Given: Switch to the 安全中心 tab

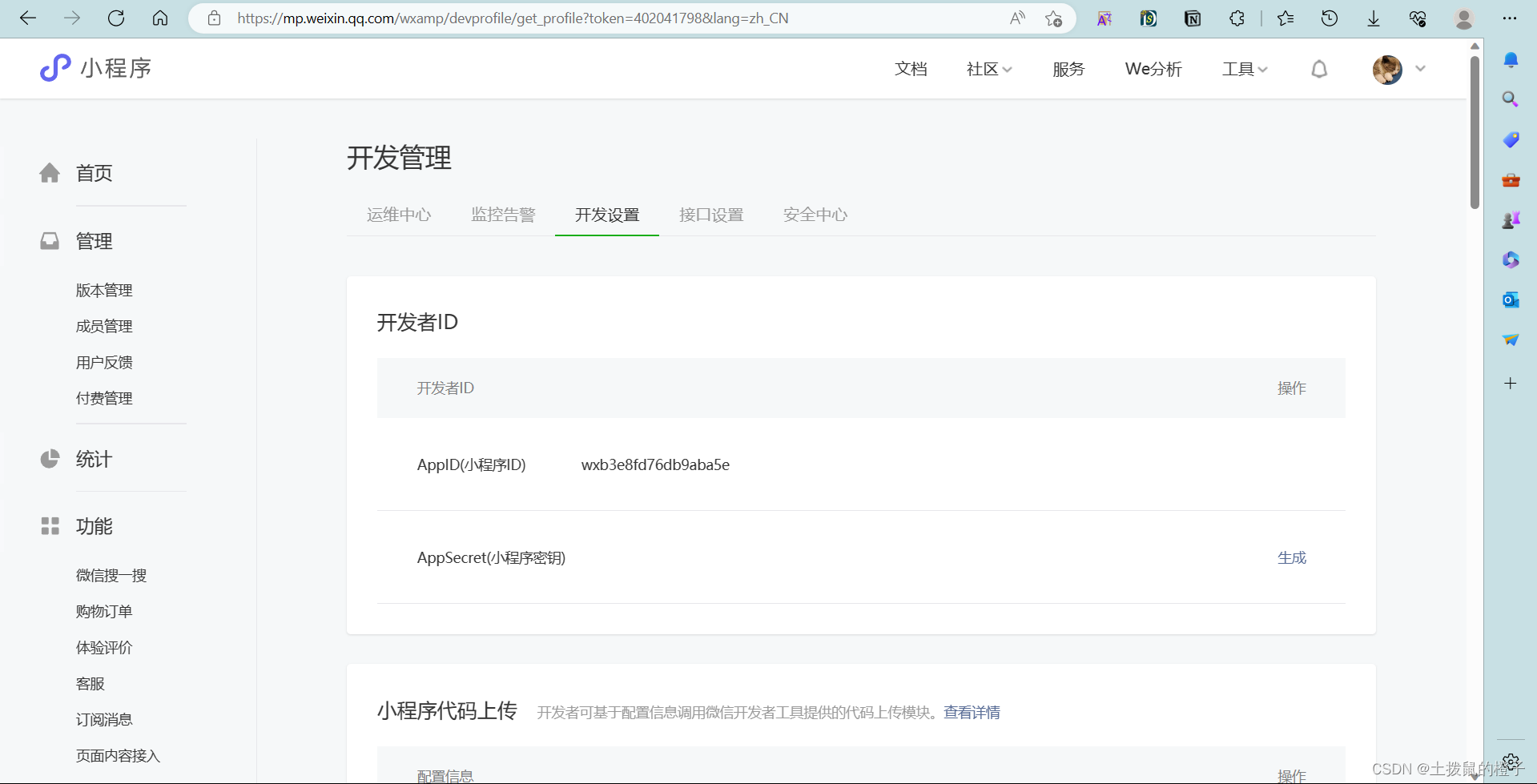Looking at the screenshot, I should coord(815,215).
